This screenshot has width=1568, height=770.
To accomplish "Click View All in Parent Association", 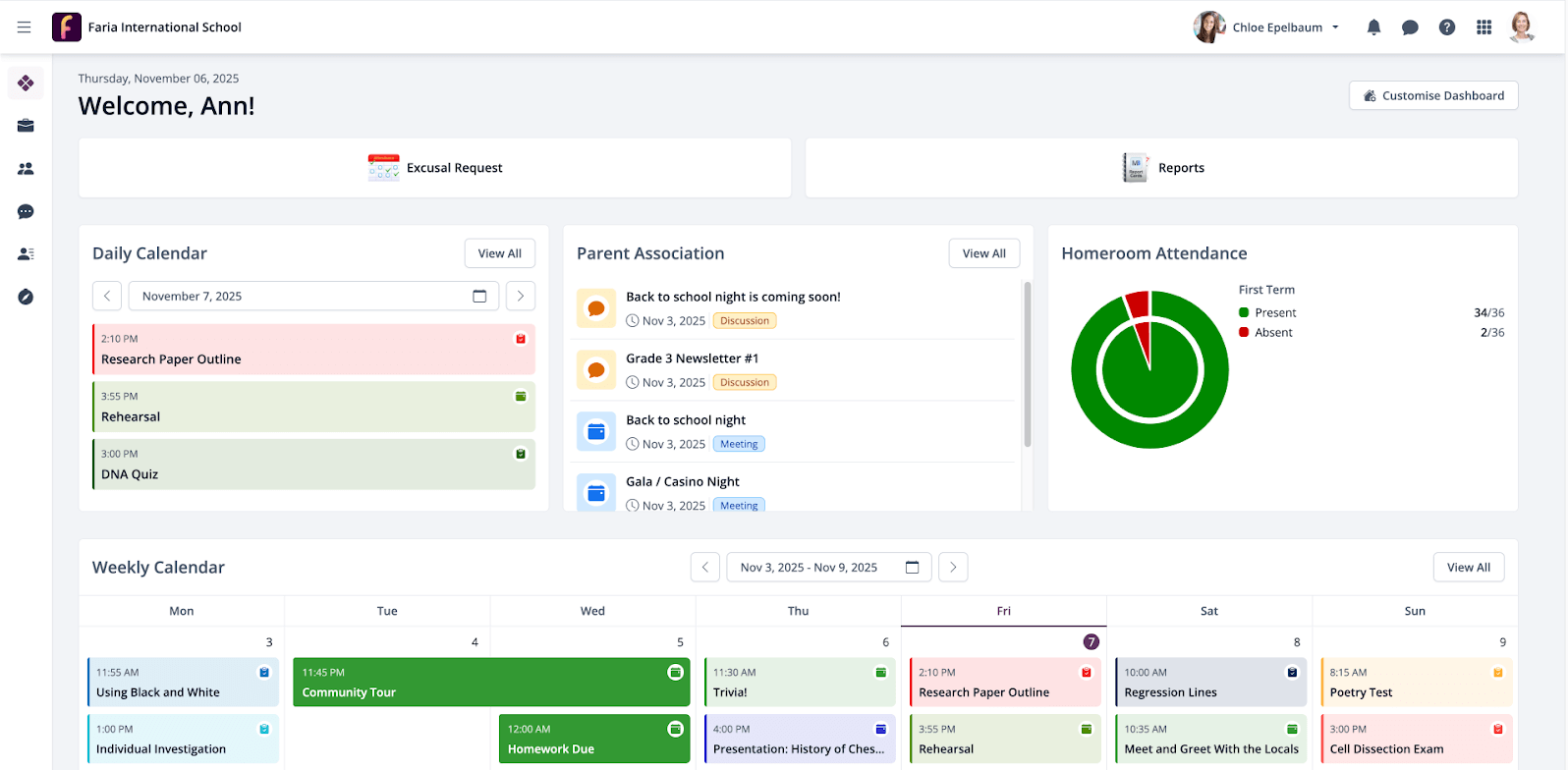I will [983, 253].
